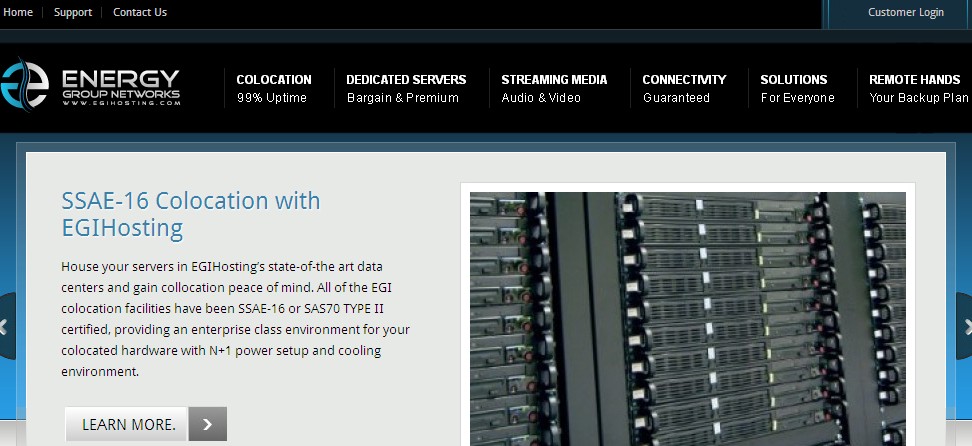
Task: Select Connectivity menu item
Action: 684,88
